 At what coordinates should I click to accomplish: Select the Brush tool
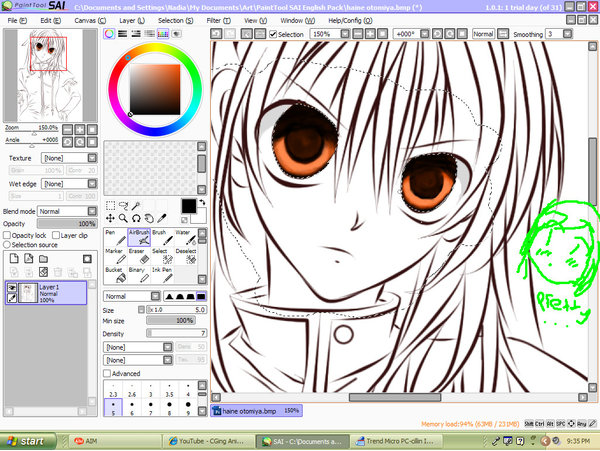(161, 238)
